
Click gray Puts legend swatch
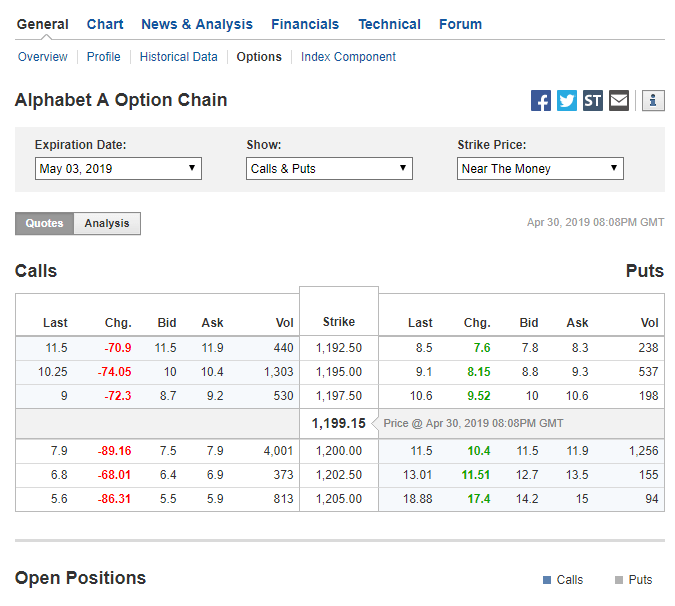[x=619, y=580]
